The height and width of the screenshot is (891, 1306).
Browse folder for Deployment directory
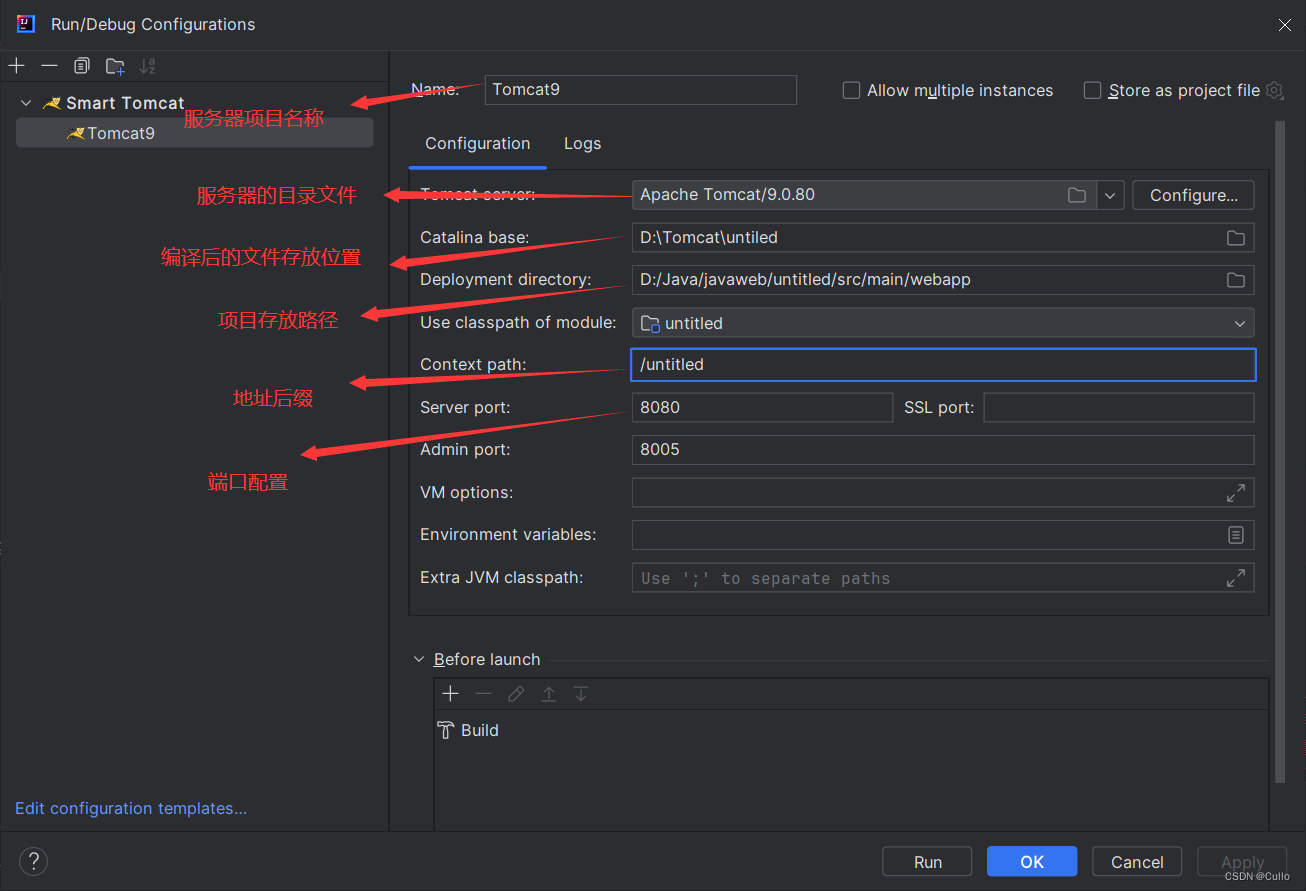click(1236, 280)
